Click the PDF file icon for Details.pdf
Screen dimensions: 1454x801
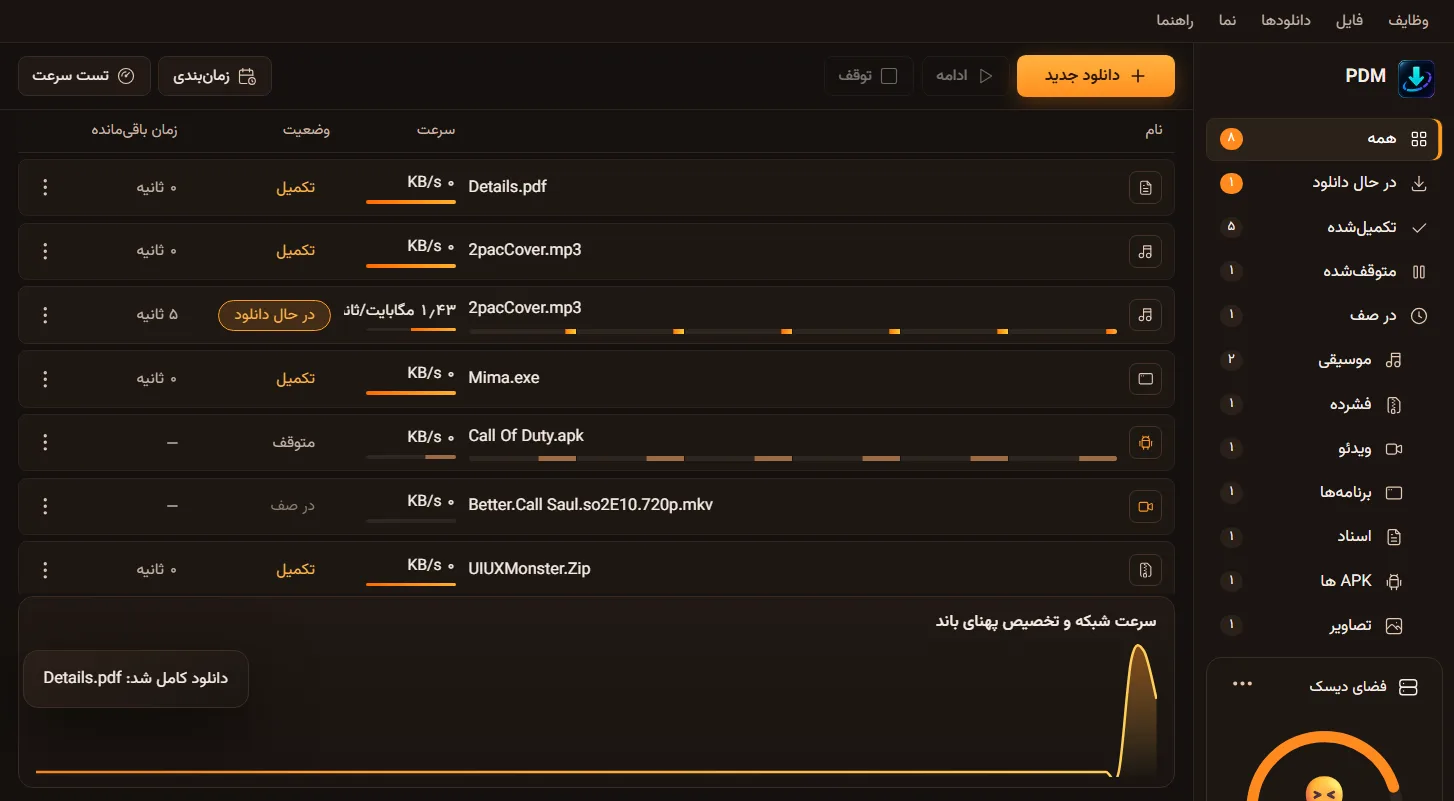pos(1146,187)
